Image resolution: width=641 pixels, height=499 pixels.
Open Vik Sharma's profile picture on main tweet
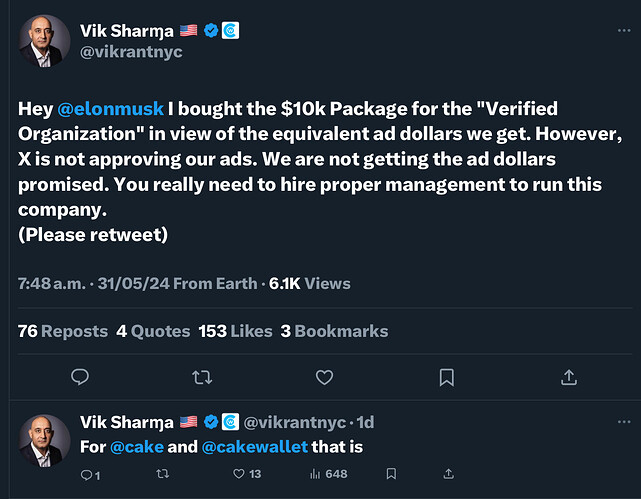[43, 41]
